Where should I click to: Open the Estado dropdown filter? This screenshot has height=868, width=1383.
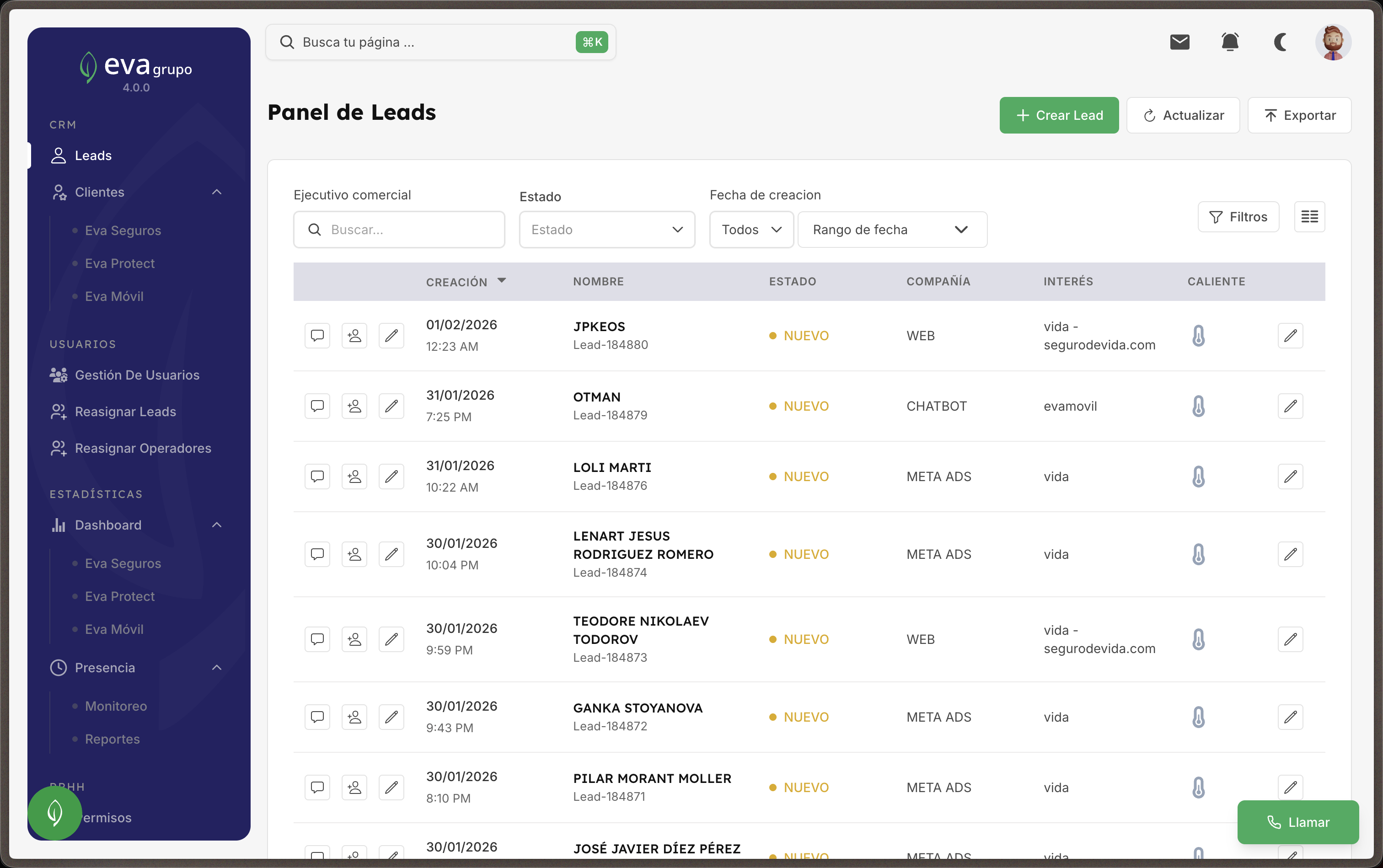[x=607, y=230]
